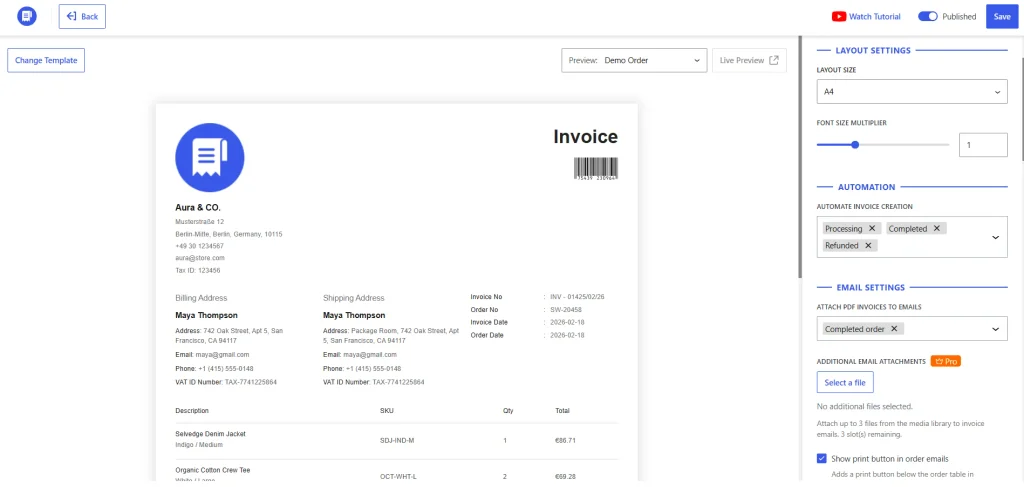This screenshot has height=487, width=1024.
Task: Click the preview pane vertical scrollbar
Action: coord(801,157)
